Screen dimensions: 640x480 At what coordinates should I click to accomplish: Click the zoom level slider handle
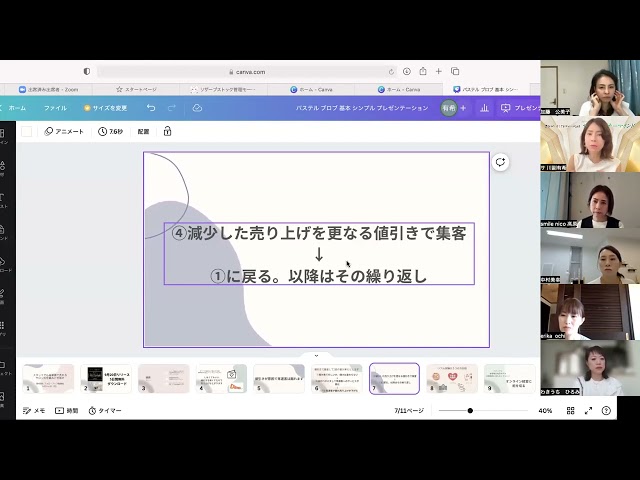coord(470,410)
